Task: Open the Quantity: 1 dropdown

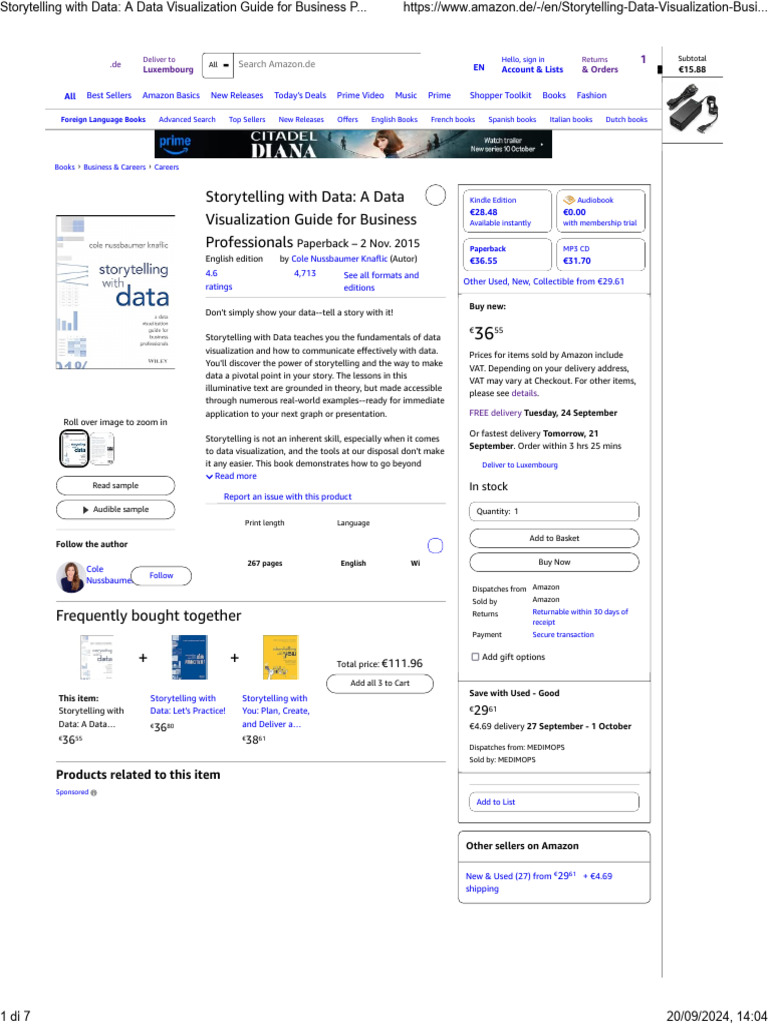Action: (554, 511)
